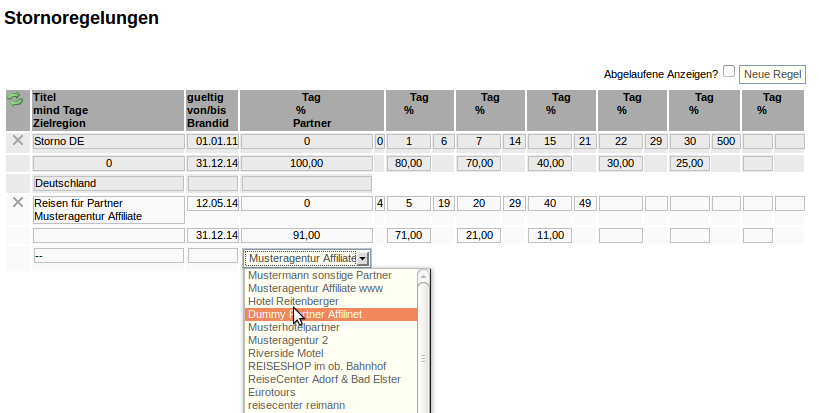Image resolution: width=819 pixels, height=413 pixels.
Task: Select the 500 day value field
Action: coord(725,142)
